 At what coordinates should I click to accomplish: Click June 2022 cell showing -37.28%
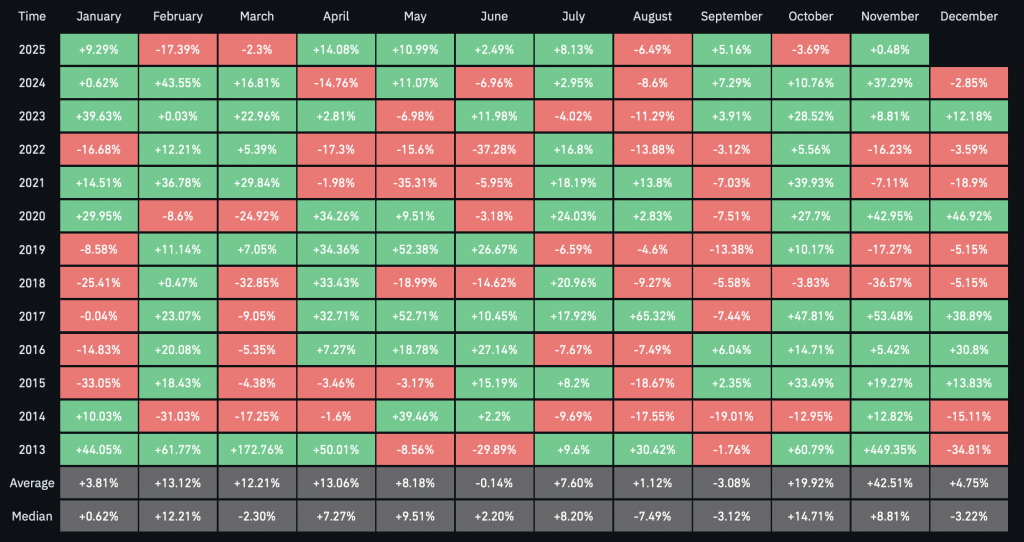[494, 149]
